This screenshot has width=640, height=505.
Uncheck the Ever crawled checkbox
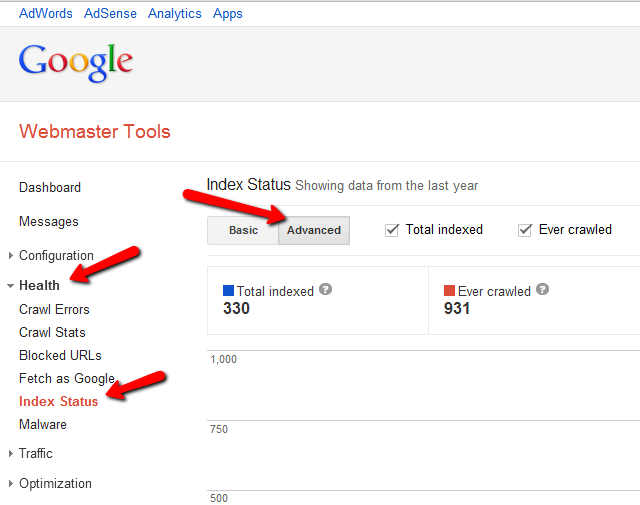tap(525, 230)
